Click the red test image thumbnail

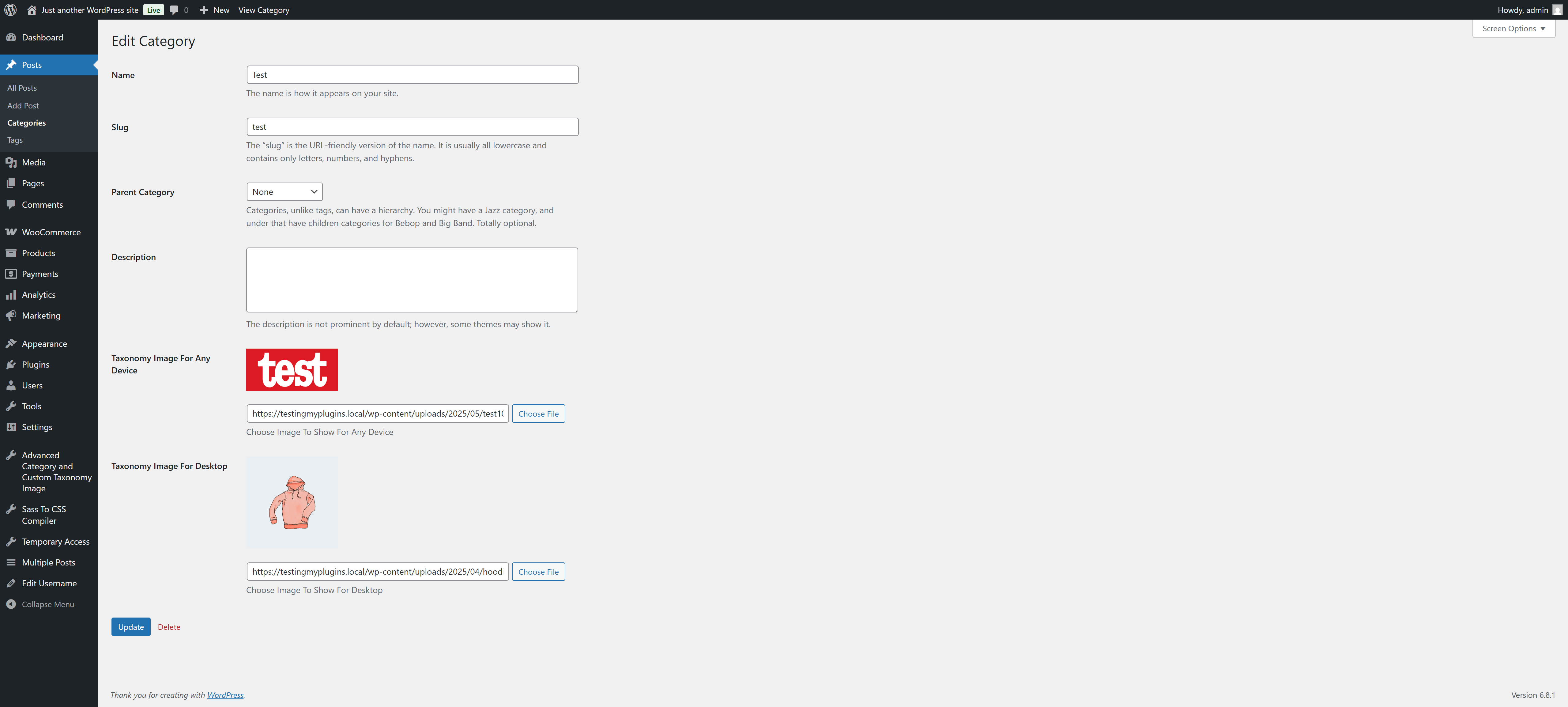292,370
